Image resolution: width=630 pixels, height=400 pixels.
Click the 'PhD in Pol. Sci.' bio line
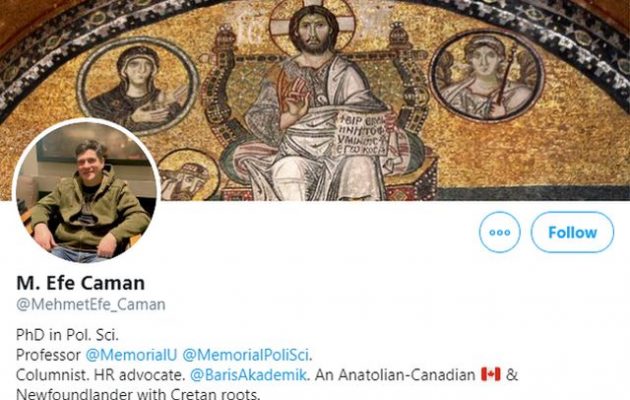68,335
